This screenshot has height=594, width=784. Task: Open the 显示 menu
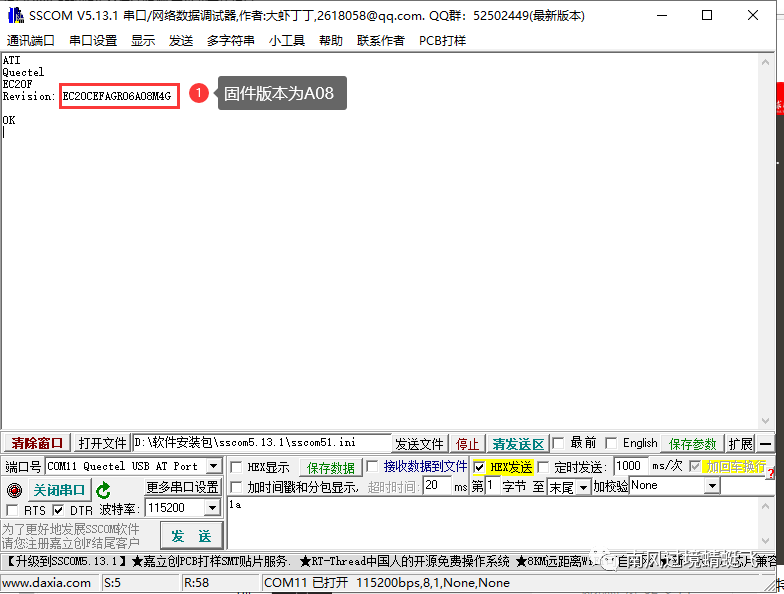(x=143, y=40)
